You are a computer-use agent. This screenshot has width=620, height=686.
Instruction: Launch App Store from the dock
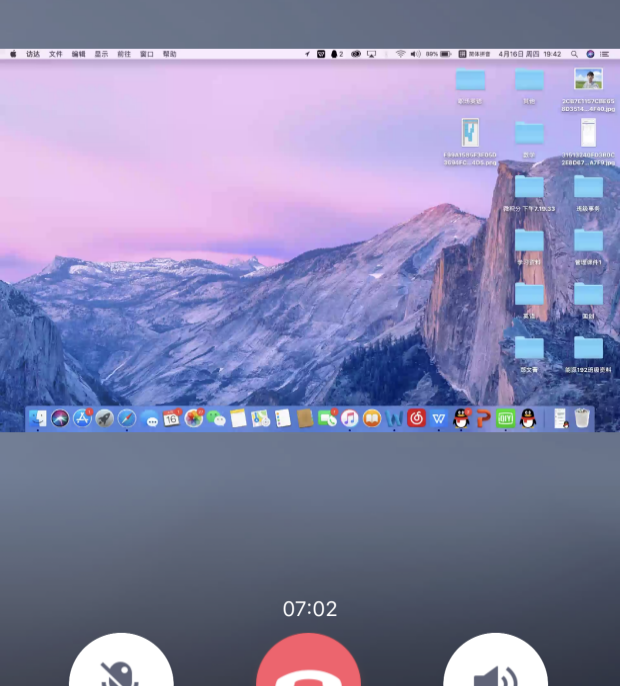(82, 419)
